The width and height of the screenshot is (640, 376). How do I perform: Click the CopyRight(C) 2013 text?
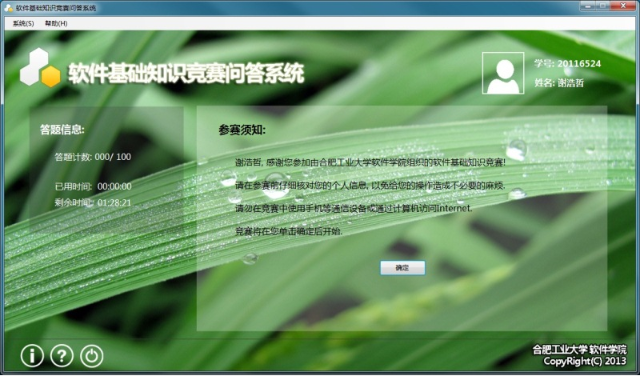pyautogui.click(x=585, y=361)
